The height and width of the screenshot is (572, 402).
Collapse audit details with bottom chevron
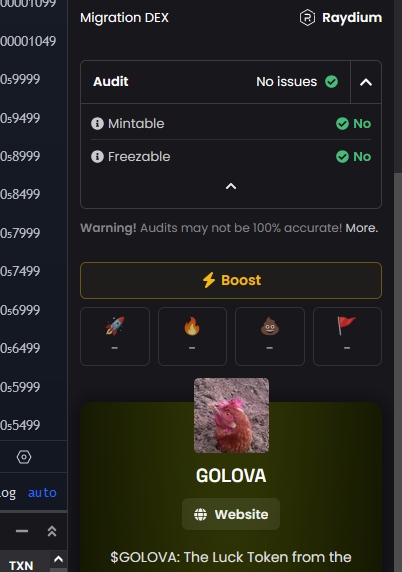point(231,186)
